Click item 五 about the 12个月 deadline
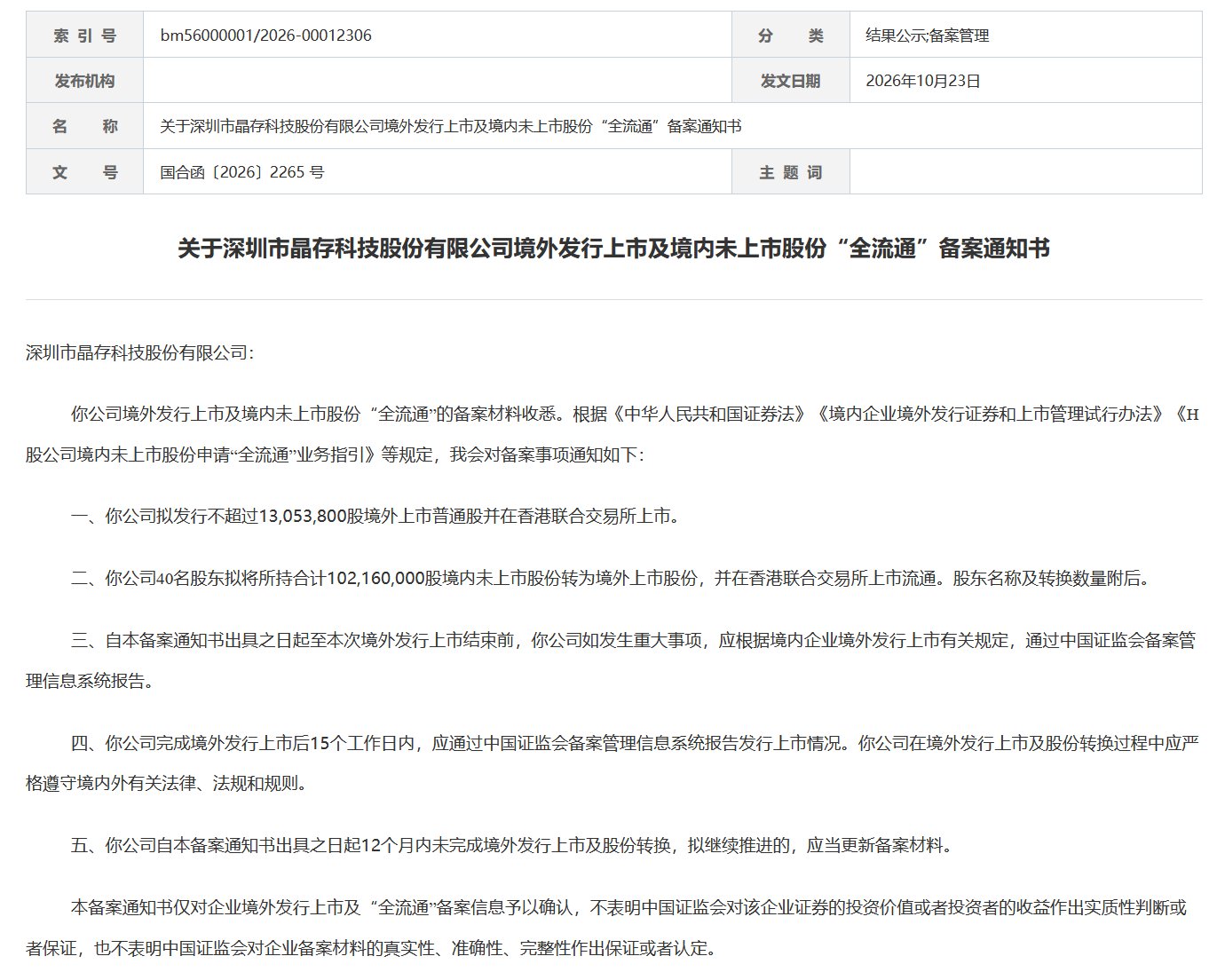 point(511,844)
